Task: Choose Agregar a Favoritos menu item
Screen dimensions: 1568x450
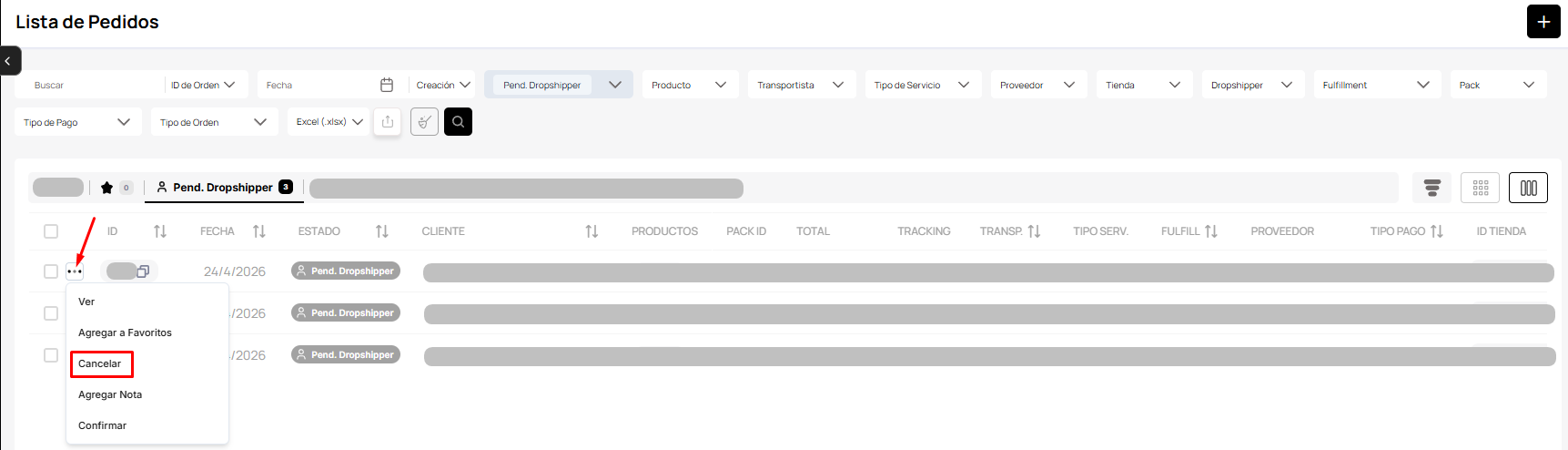Action: click(147, 332)
